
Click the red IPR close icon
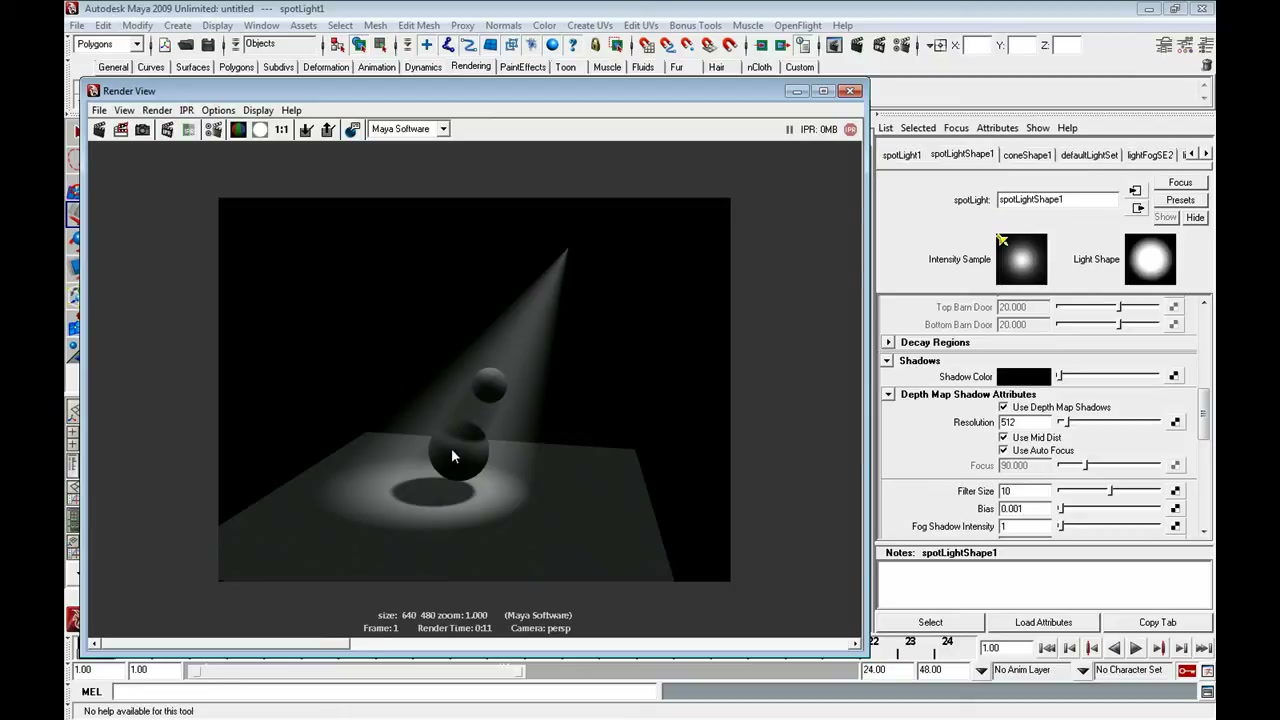click(851, 129)
